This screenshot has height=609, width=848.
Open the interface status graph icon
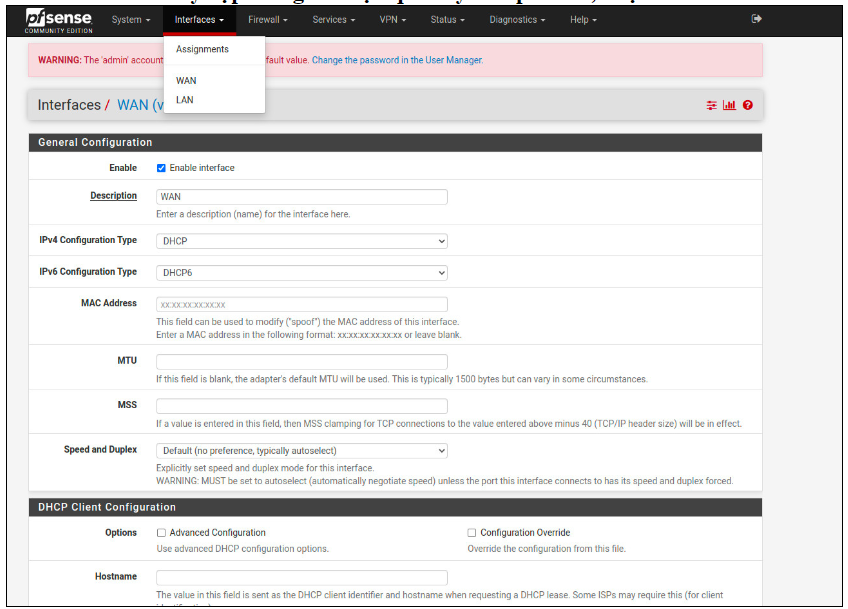(729, 105)
